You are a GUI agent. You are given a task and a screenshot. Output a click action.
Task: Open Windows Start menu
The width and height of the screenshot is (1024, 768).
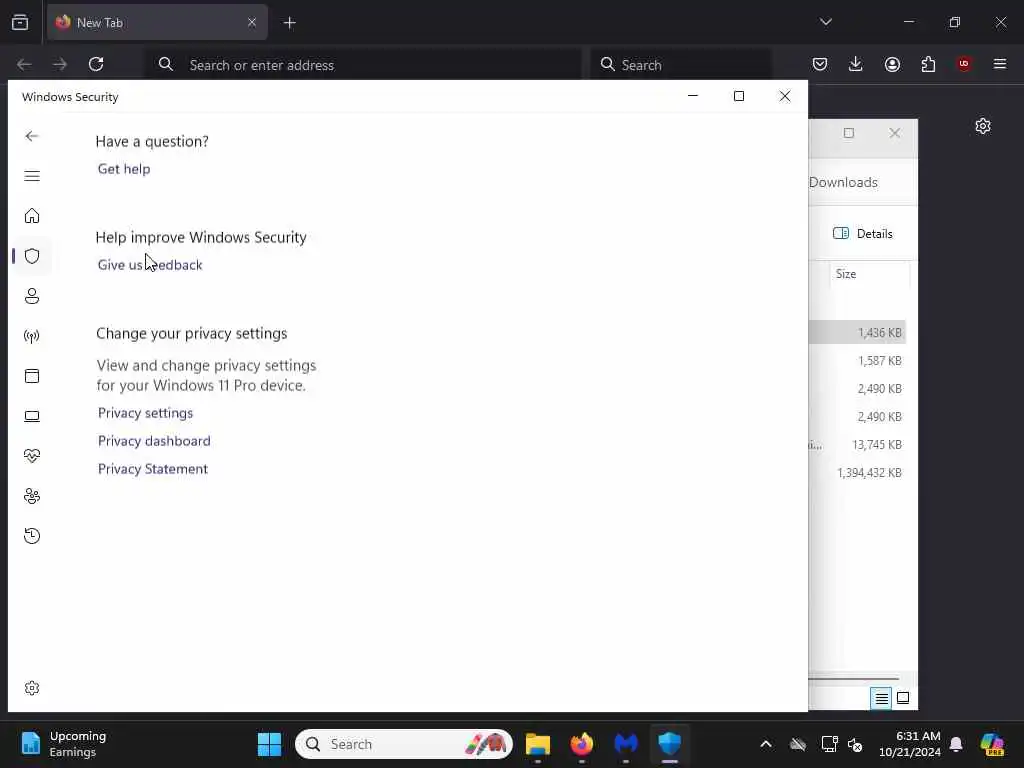pos(269,744)
